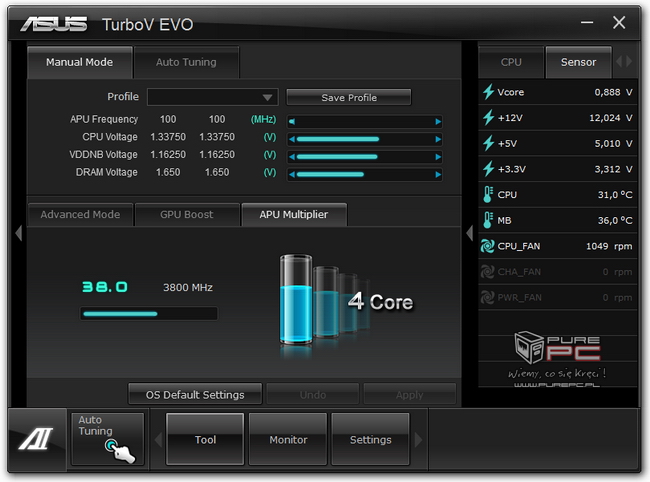The height and width of the screenshot is (482, 650).
Task: Decrease DRAM Voltage with left arrow
Action: (x=292, y=174)
